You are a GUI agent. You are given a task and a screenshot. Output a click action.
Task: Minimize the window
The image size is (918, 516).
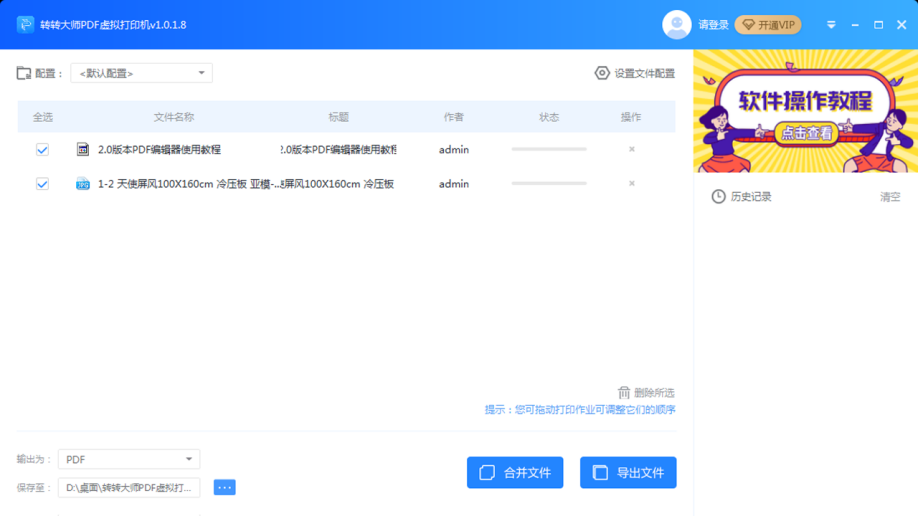(x=855, y=25)
